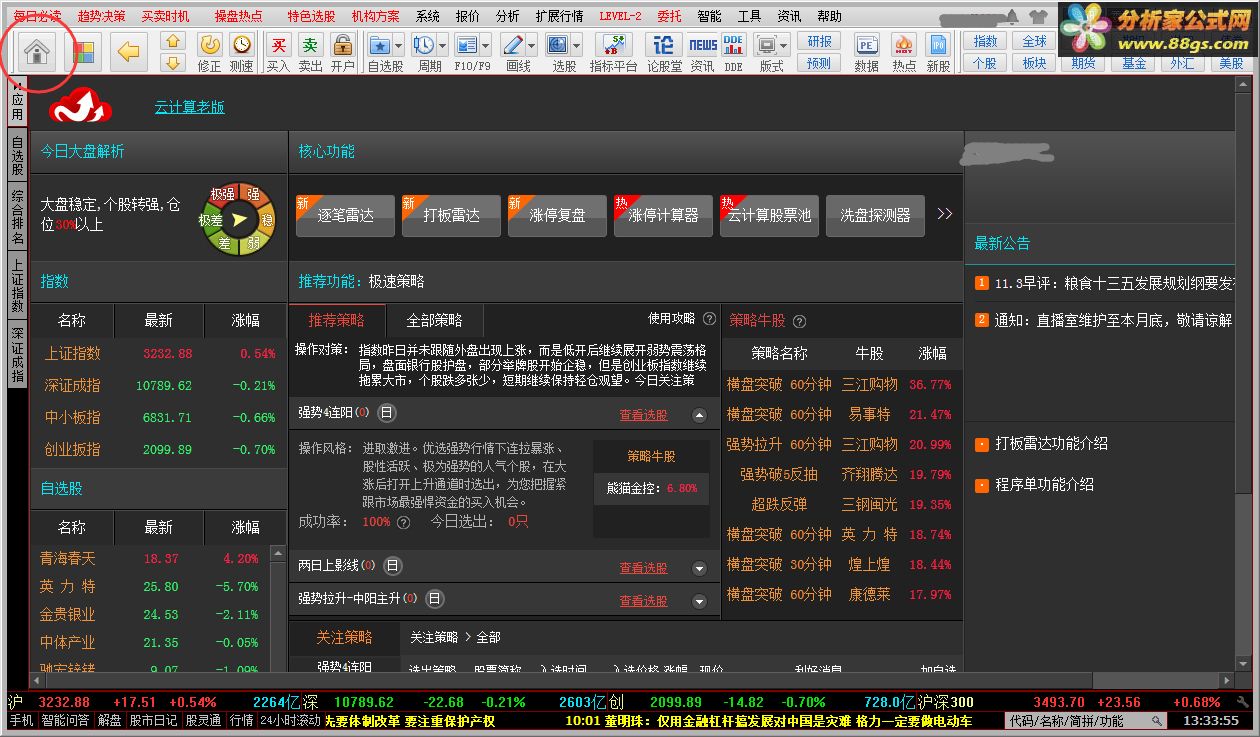Click the 周期 period icon

tap(424, 45)
